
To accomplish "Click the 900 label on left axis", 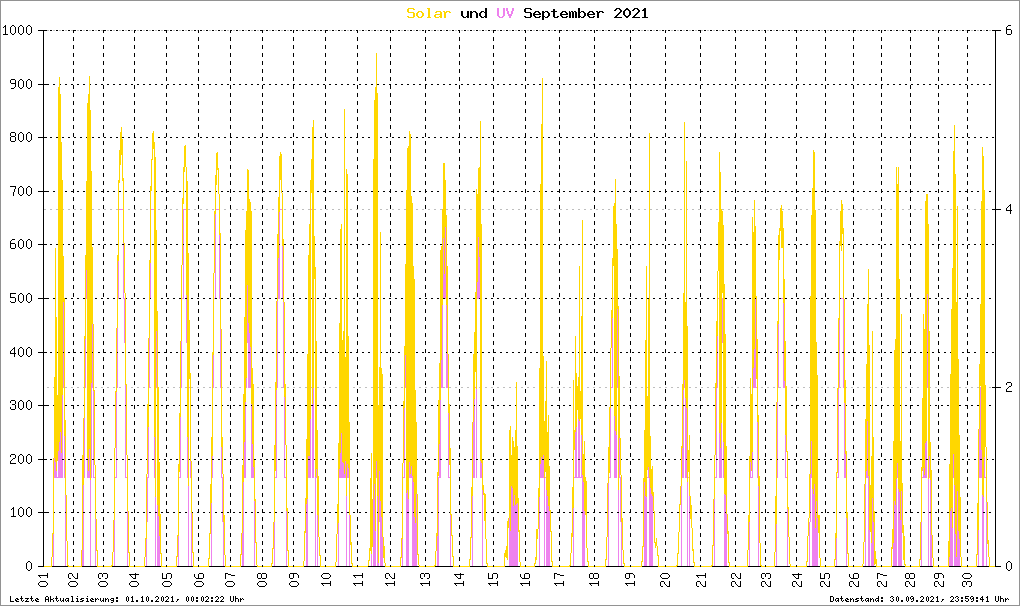I will point(22,84).
